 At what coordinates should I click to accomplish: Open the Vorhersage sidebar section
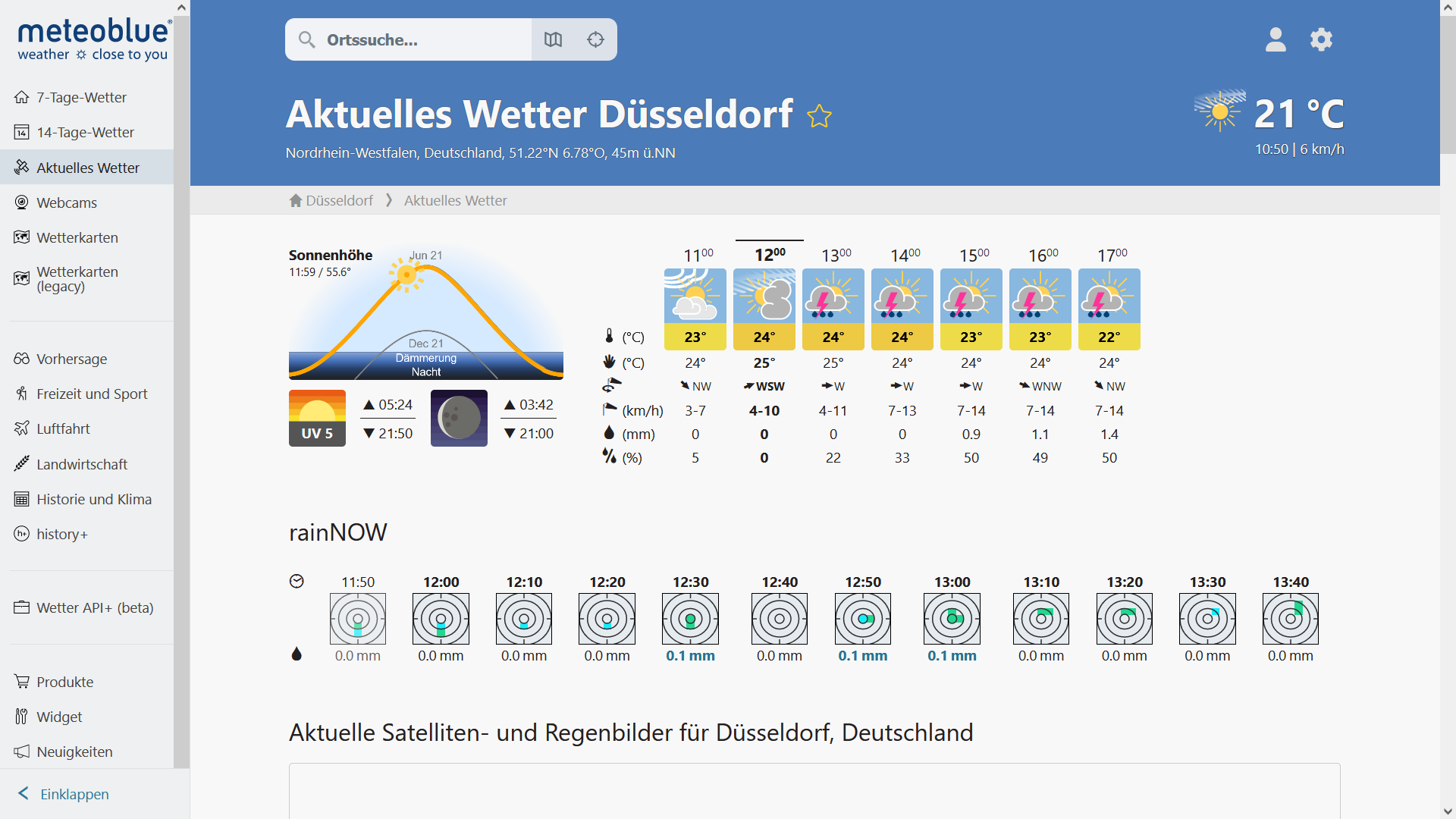coord(71,359)
